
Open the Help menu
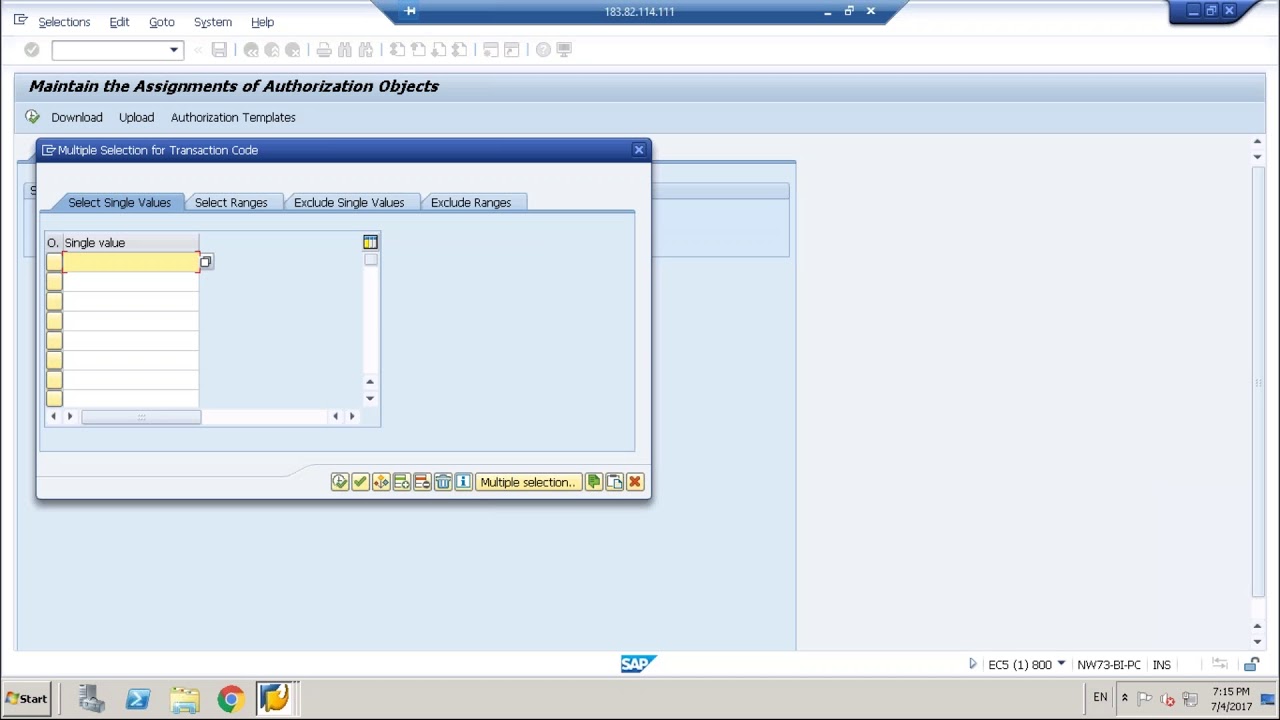point(262,22)
